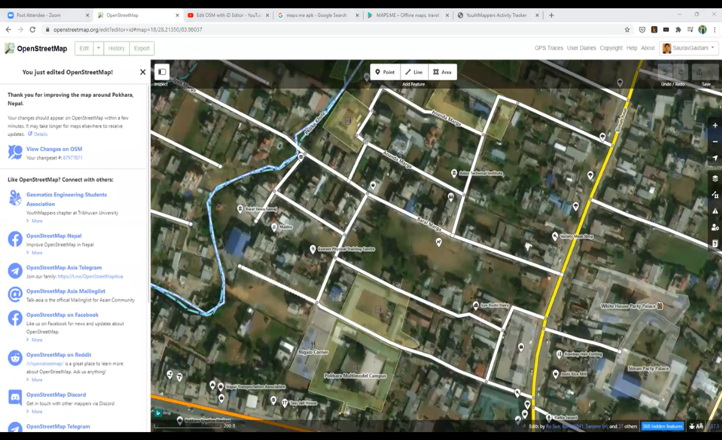This screenshot has width=722, height=440.
Task: Open the Help menu link
Action: click(x=632, y=48)
